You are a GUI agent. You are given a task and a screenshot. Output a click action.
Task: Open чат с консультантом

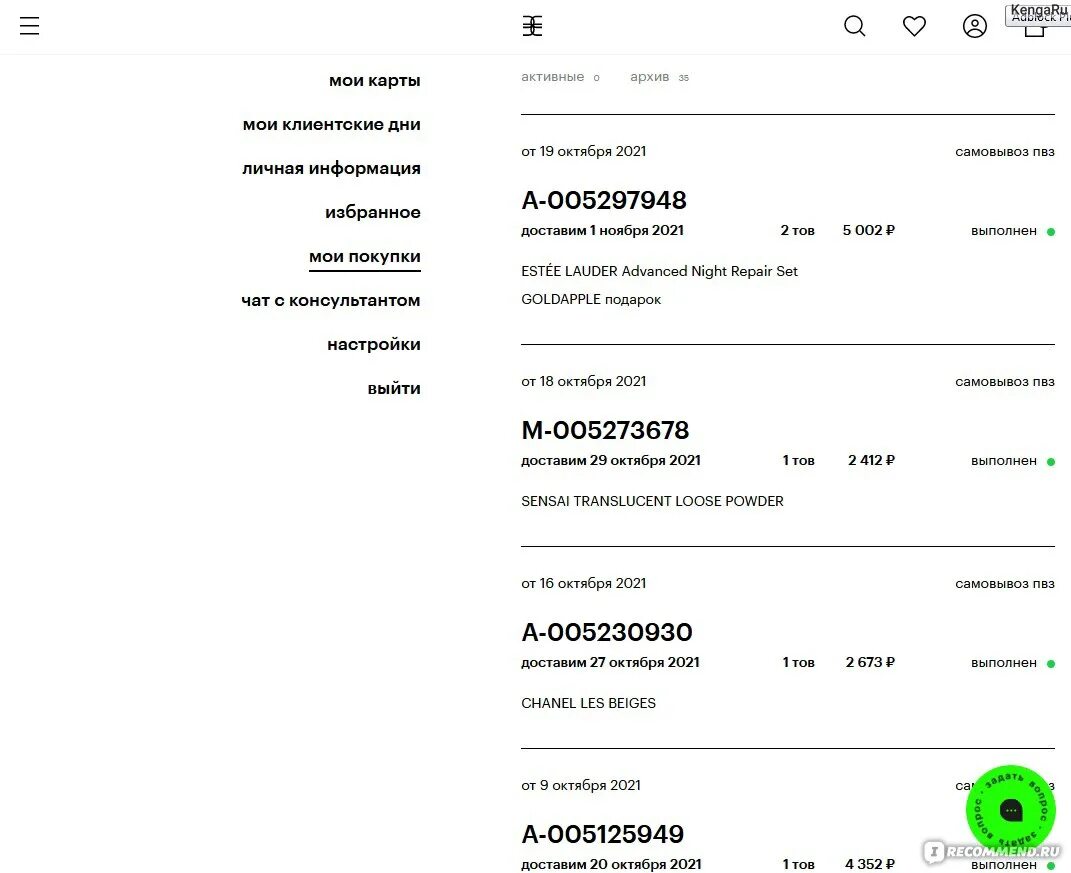331,301
